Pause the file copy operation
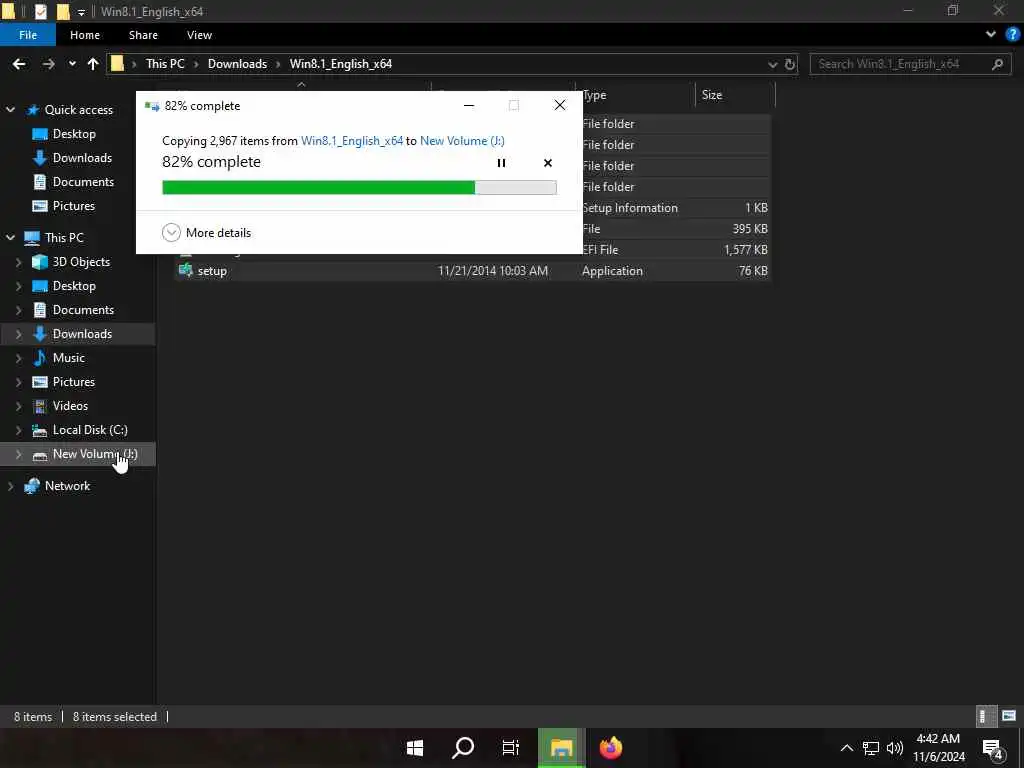 501,163
